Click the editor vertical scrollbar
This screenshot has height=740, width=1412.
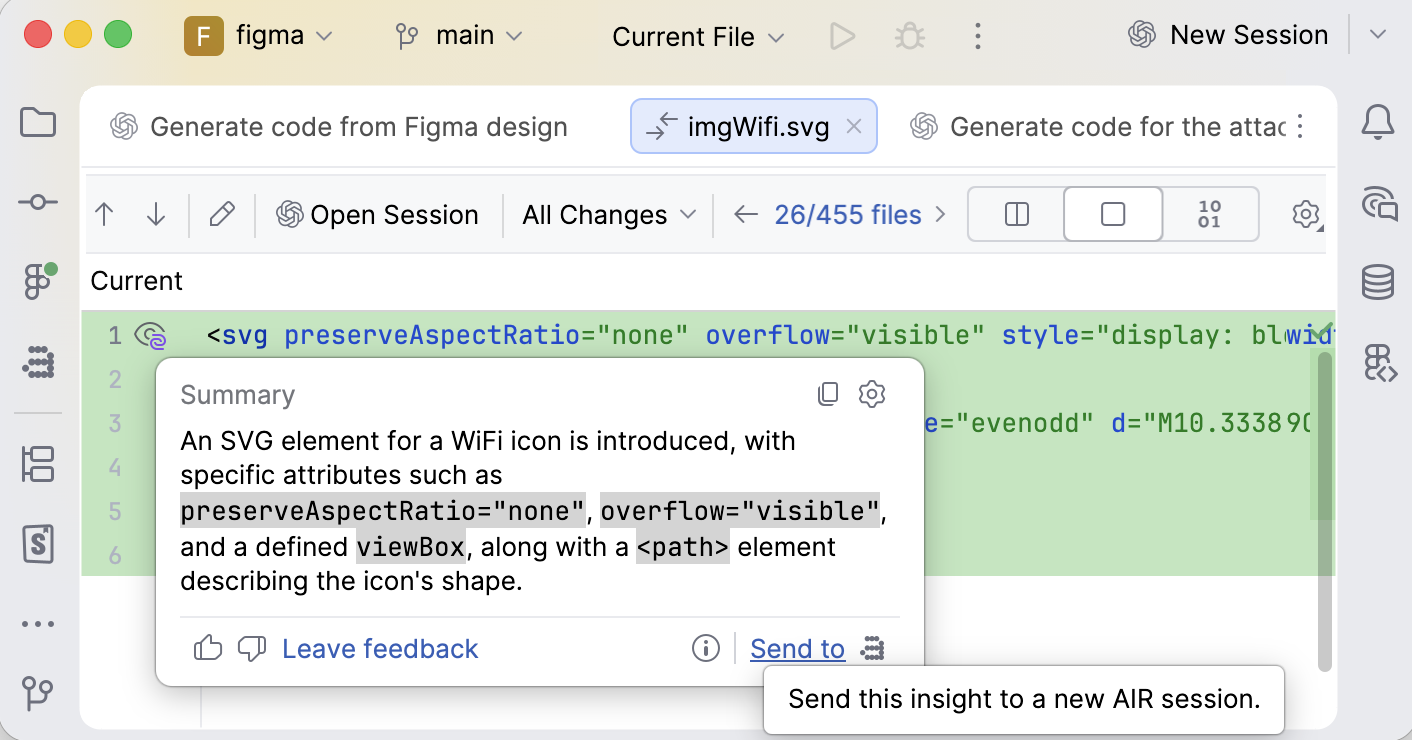(x=1324, y=510)
